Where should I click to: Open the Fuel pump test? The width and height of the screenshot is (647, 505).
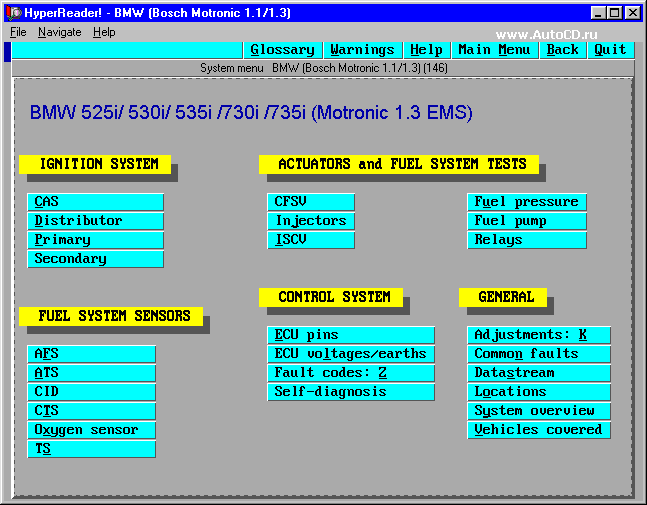527,221
